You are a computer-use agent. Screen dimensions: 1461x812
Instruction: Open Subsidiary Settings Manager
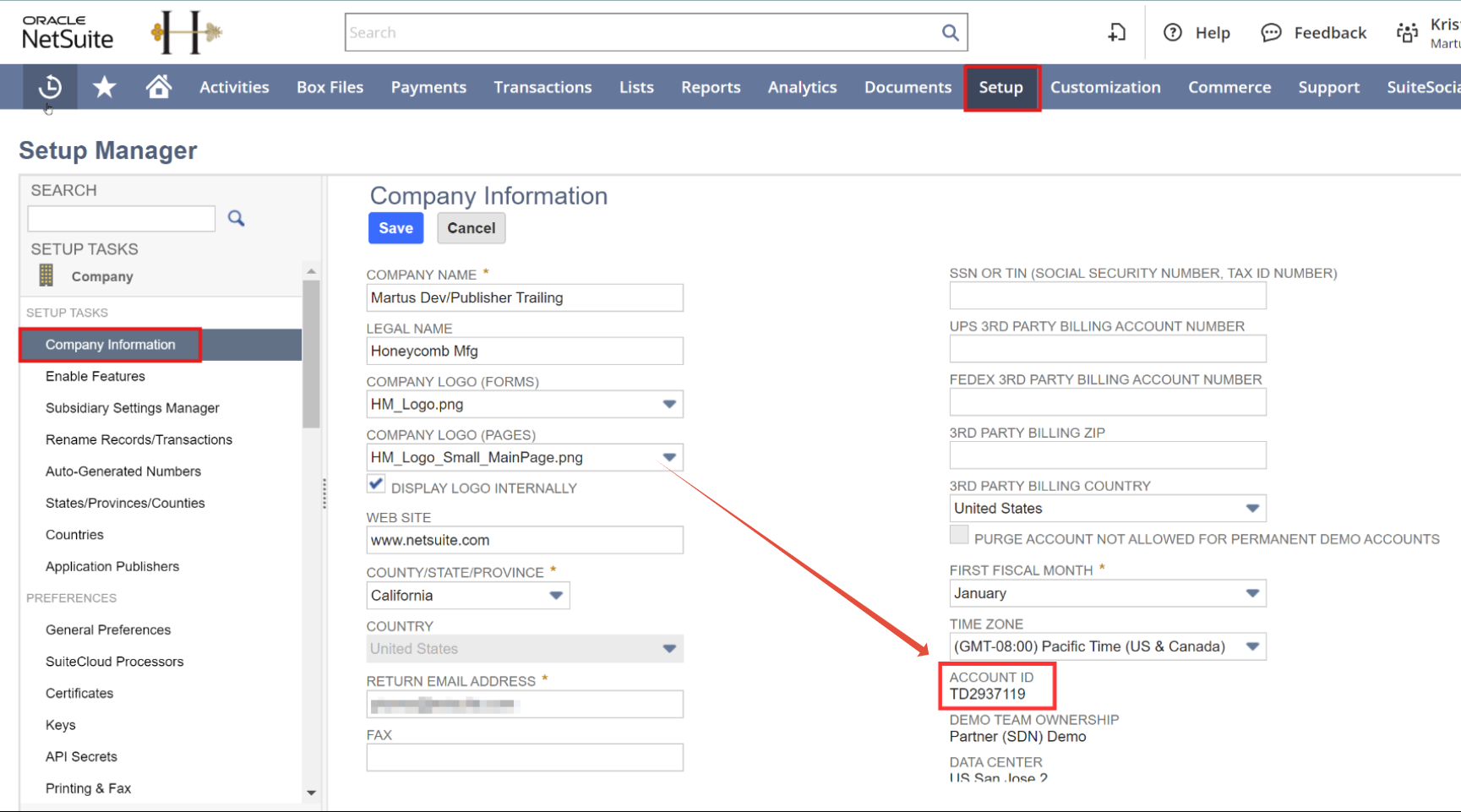tap(133, 408)
